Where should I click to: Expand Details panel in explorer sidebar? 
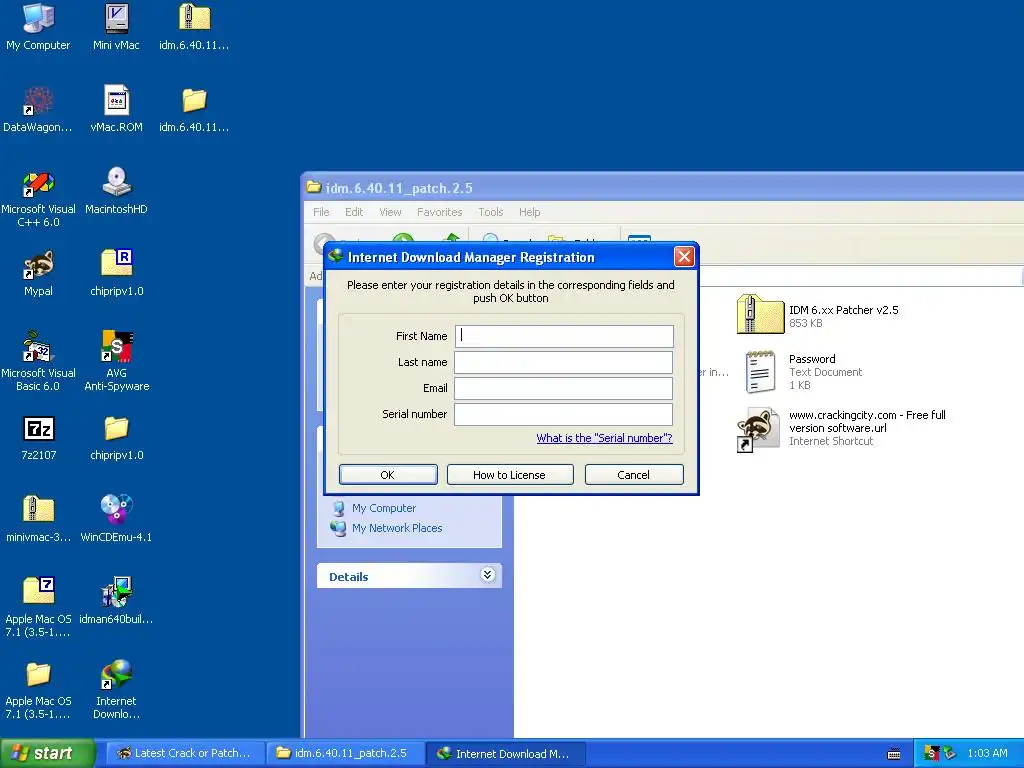[487, 575]
